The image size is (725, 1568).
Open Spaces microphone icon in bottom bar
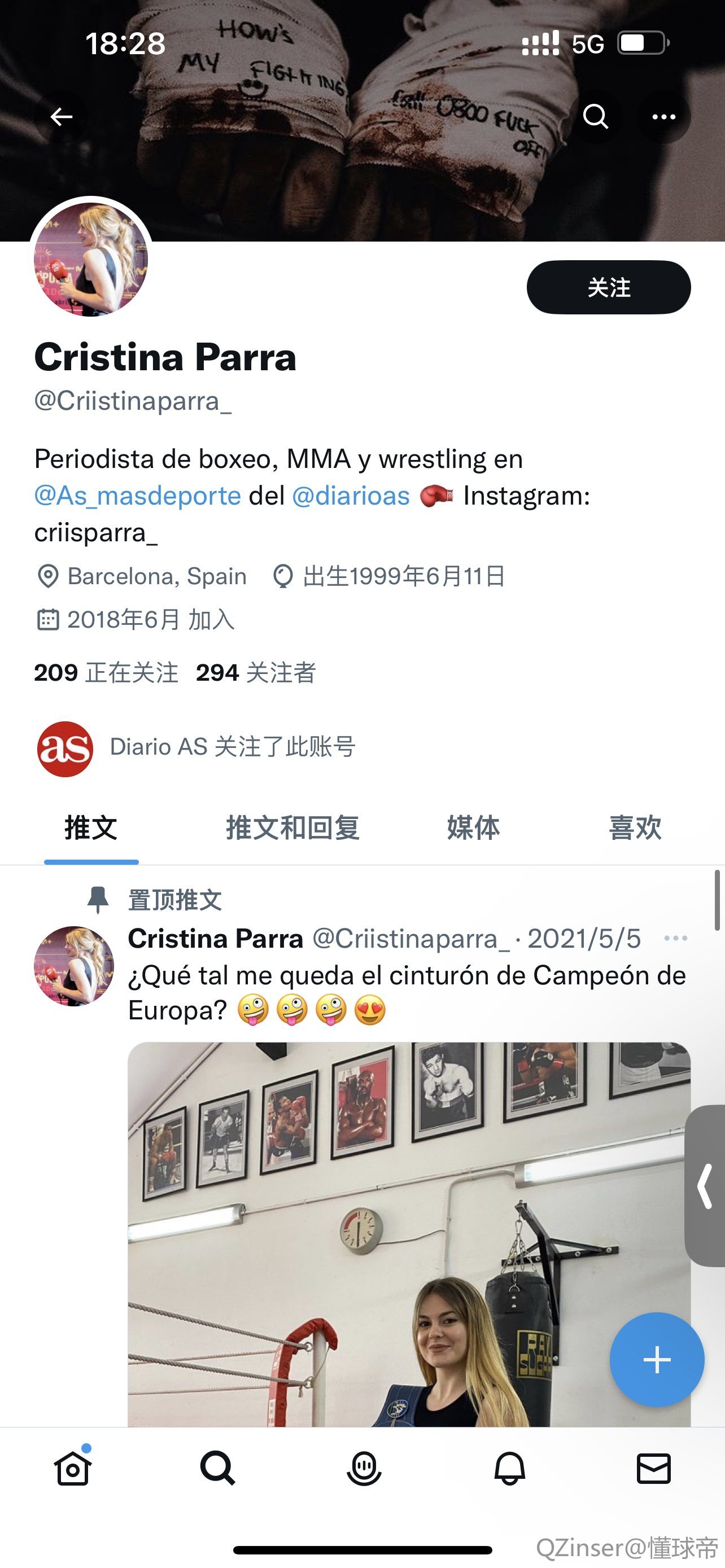pos(364,1468)
